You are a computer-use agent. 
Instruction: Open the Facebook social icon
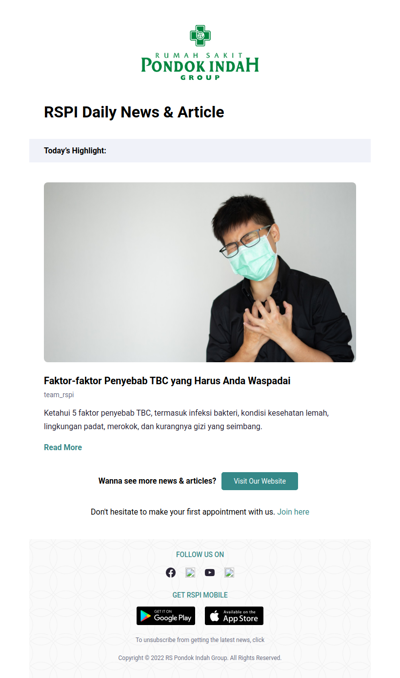(171, 572)
